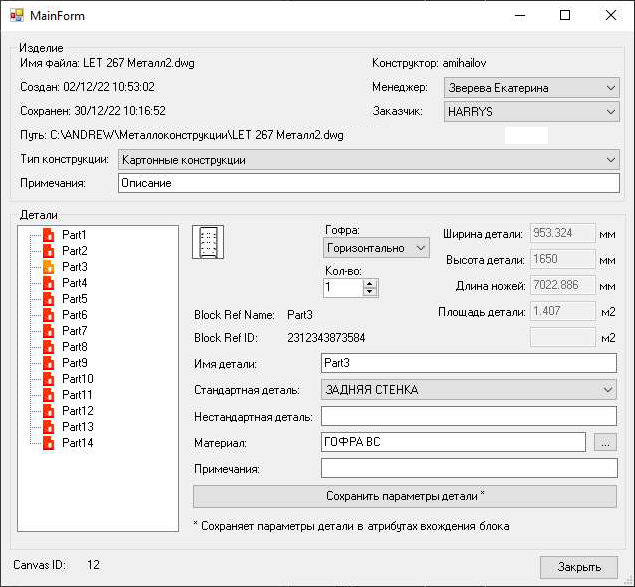Open the Заказчик HARRYS dropdown
This screenshot has height=587, width=635.
(611, 113)
